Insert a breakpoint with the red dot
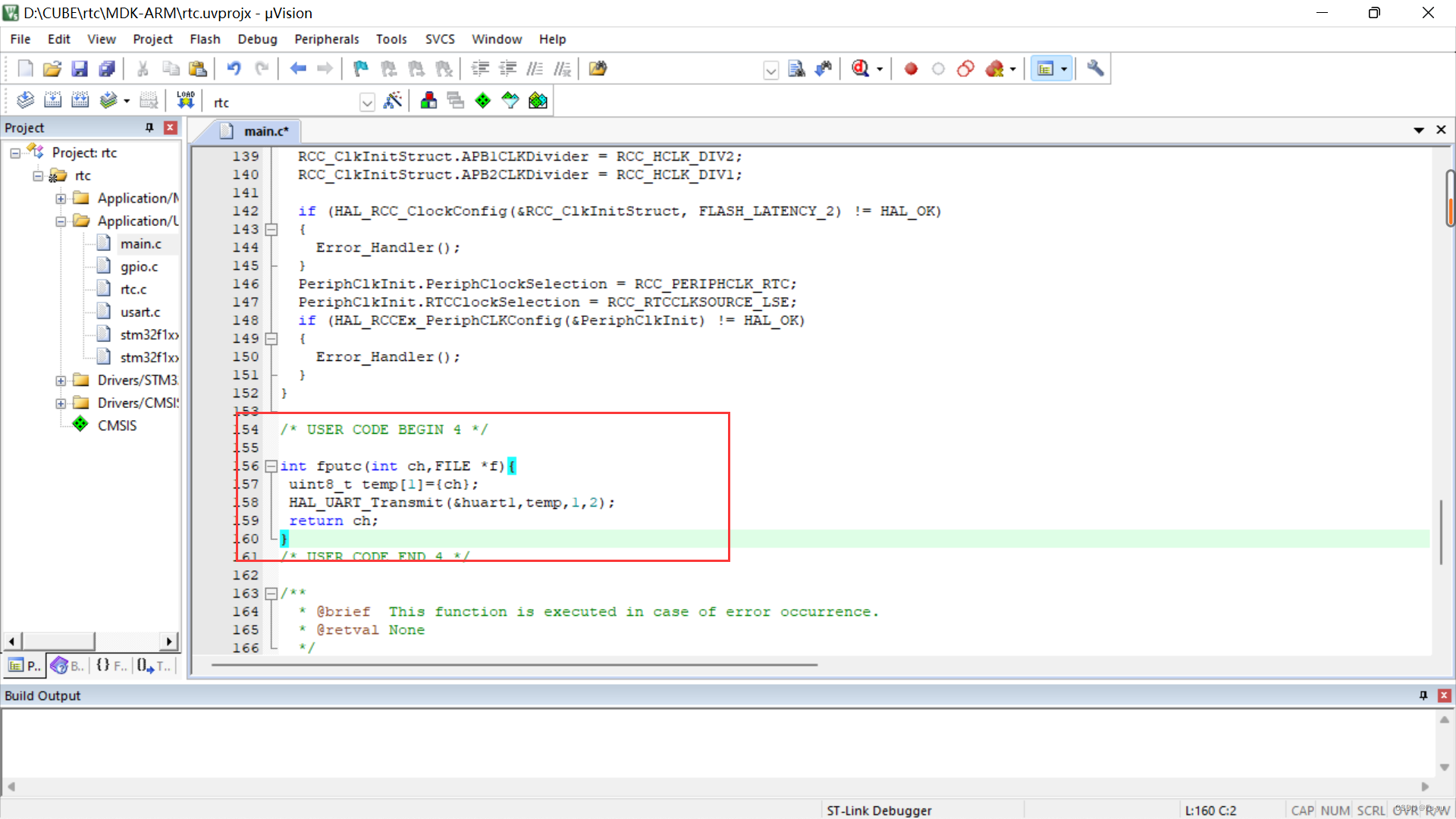Screen dimensions: 1456x819 point(911,69)
